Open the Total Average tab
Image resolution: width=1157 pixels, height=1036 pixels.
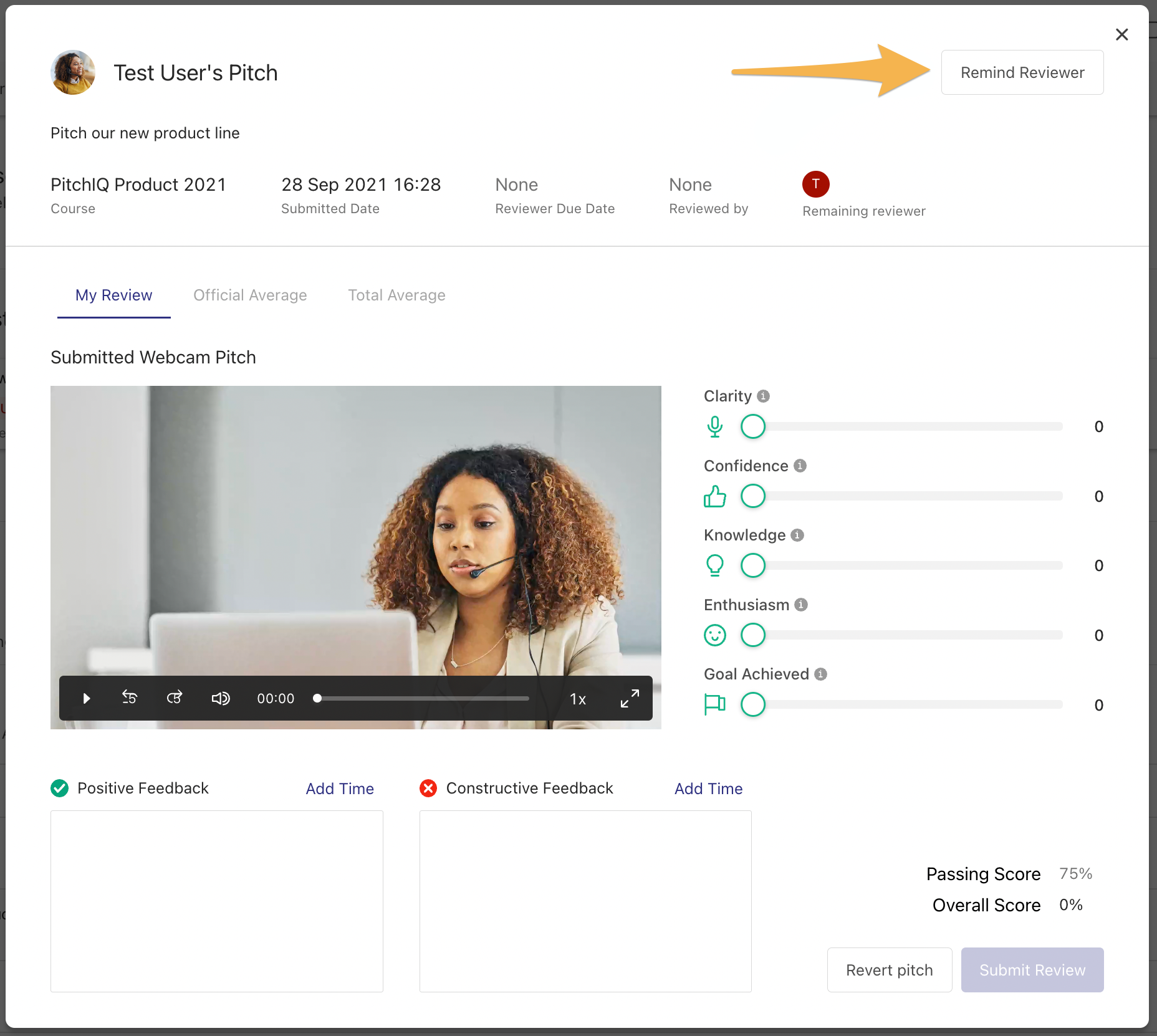click(396, 295)
